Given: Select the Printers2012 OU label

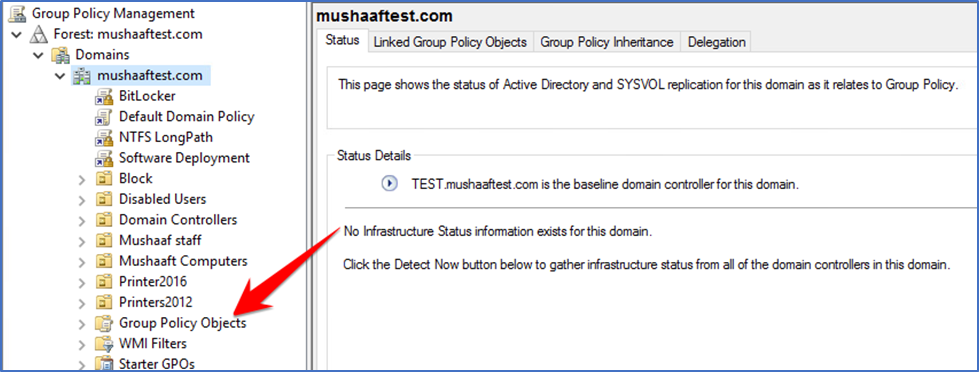Looking at the screenshot, I should (155, 302).
